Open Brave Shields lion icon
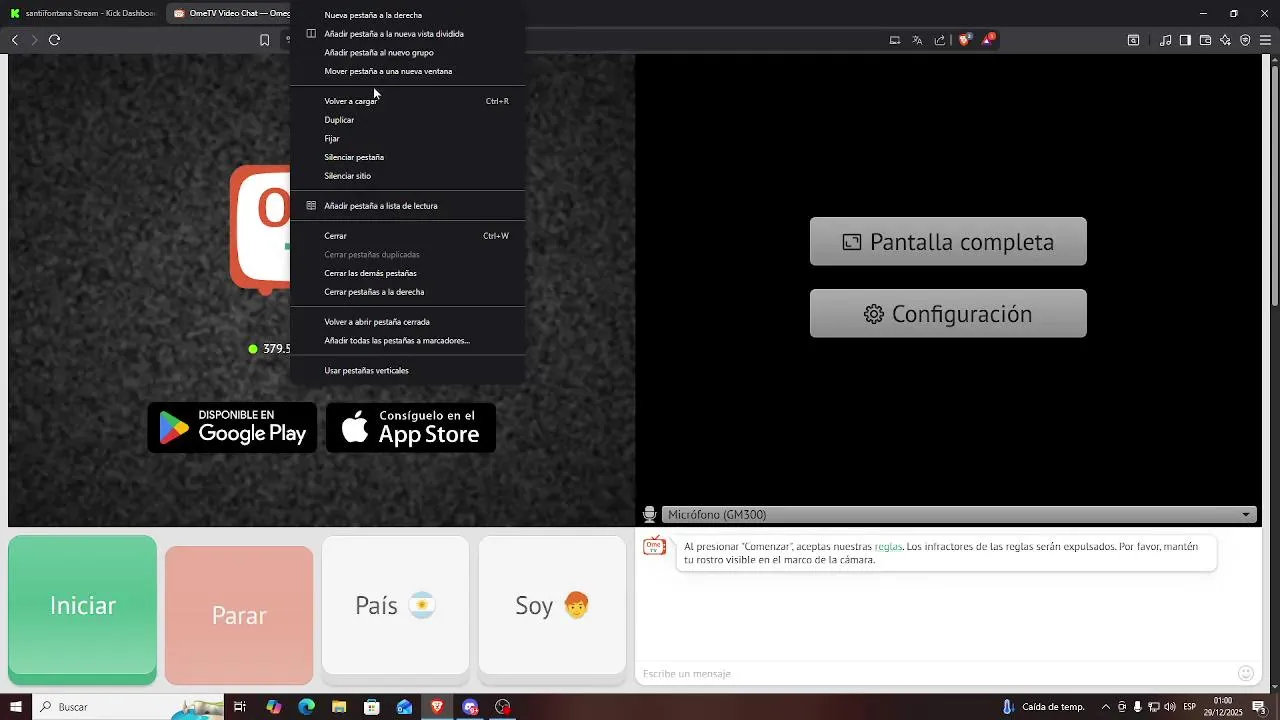The height and width of the screenshot is (720, 1280). tap(965, 40)
